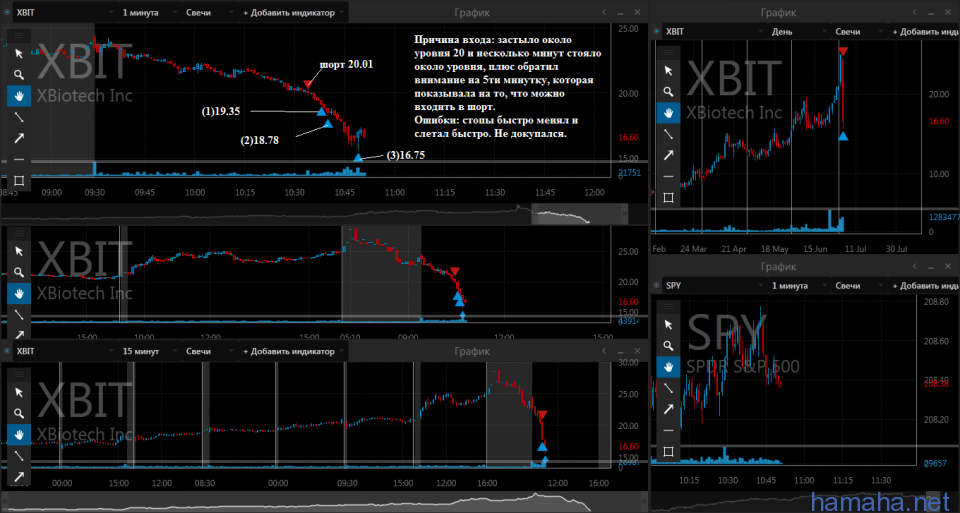
Task: Choose line tool in XBIT daily chart
Action: tap(669, 133)
